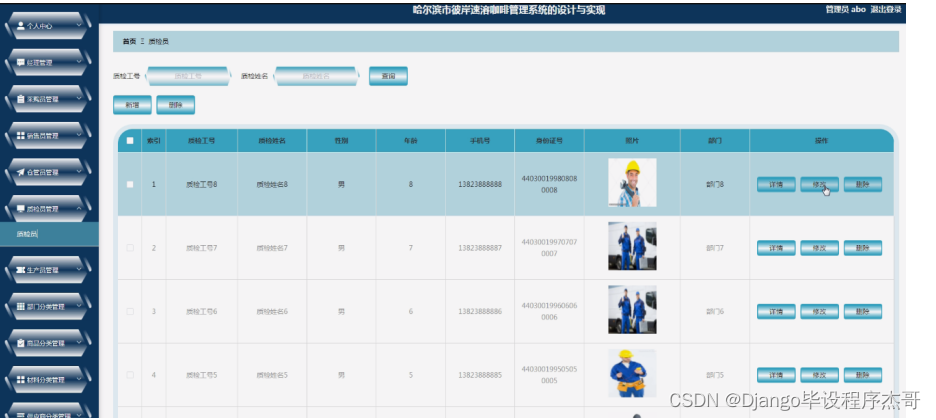Viewport: 936px width, 420px height.
Task: Check the checkbox for row 4
Action: (130, 375)
